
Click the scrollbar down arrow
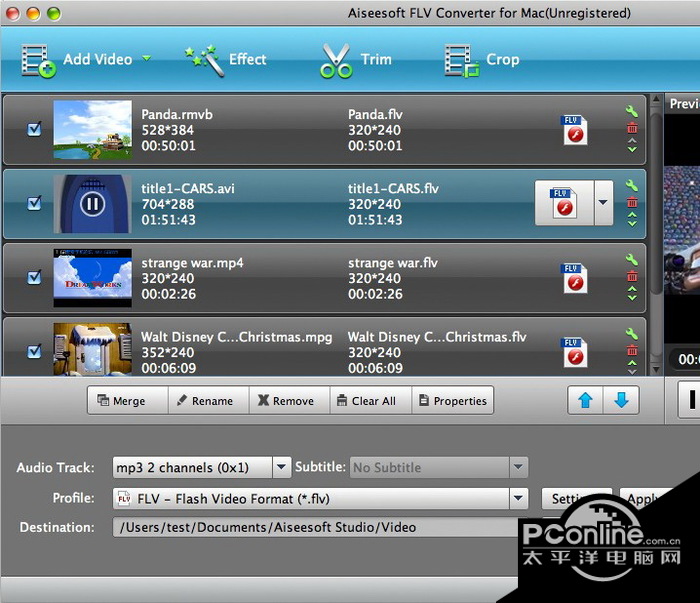(656, 369)
